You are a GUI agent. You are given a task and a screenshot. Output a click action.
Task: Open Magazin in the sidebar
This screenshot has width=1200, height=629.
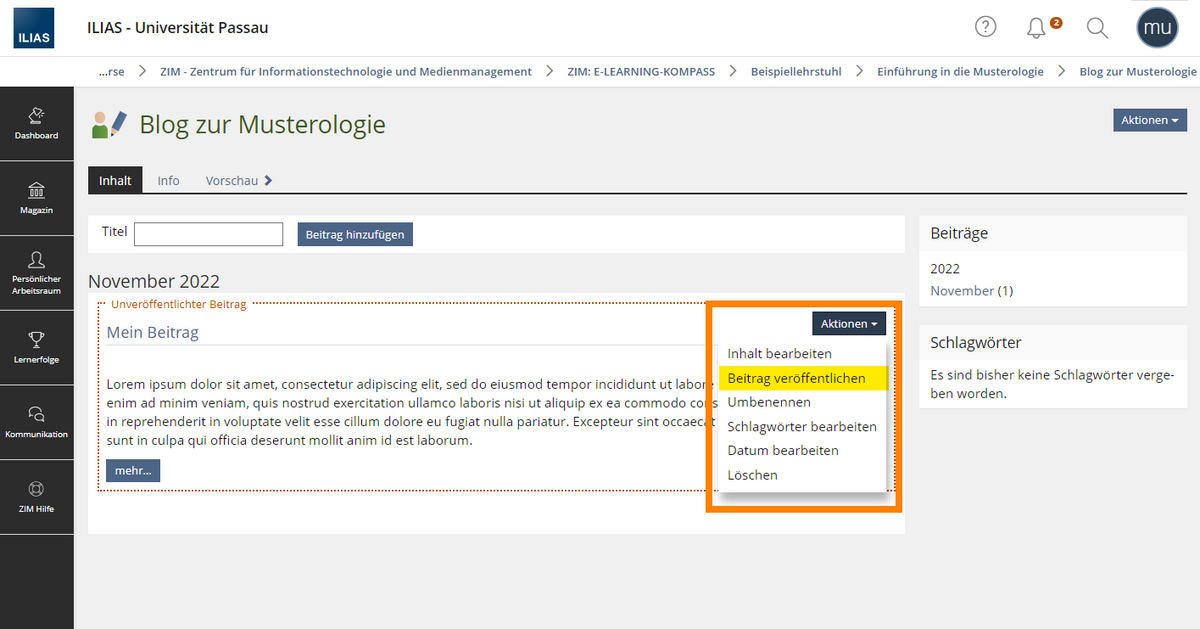pyautogui.click(x=36, y=198)
